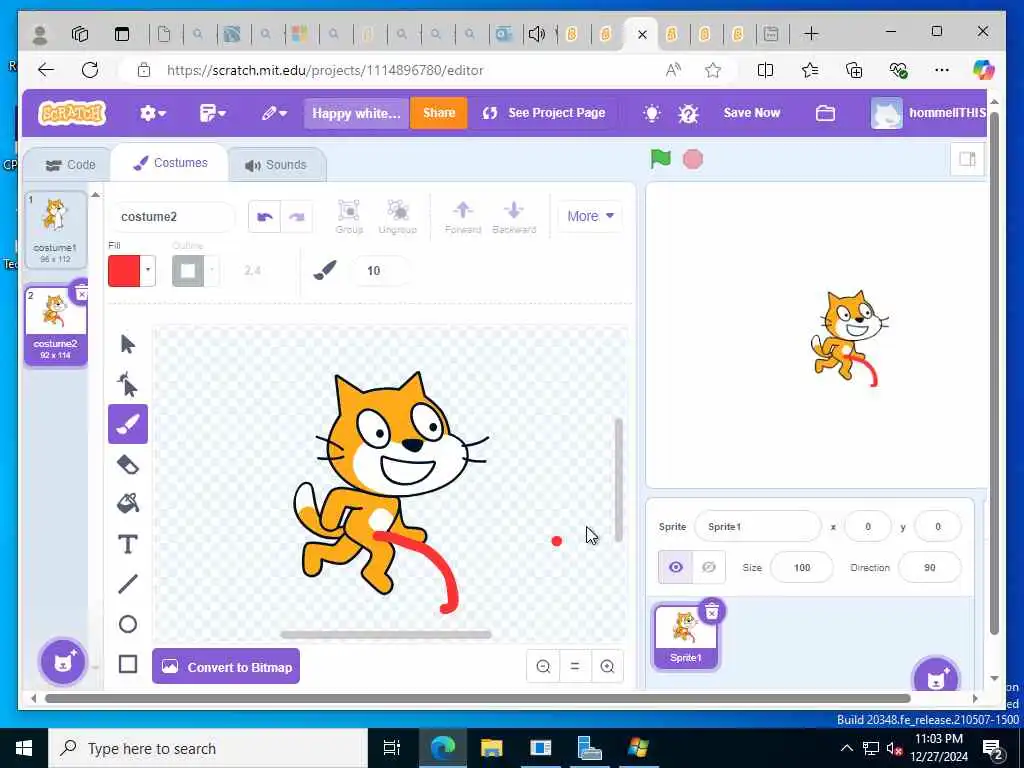The width and height of the screenshot is (1024, 768).
Task: Click See Project Page
Action: tap(543, 113)
